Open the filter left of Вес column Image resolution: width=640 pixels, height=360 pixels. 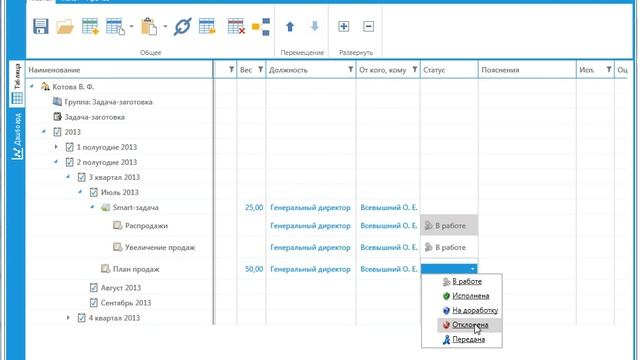pyautogui.click(x=231, y=69)
